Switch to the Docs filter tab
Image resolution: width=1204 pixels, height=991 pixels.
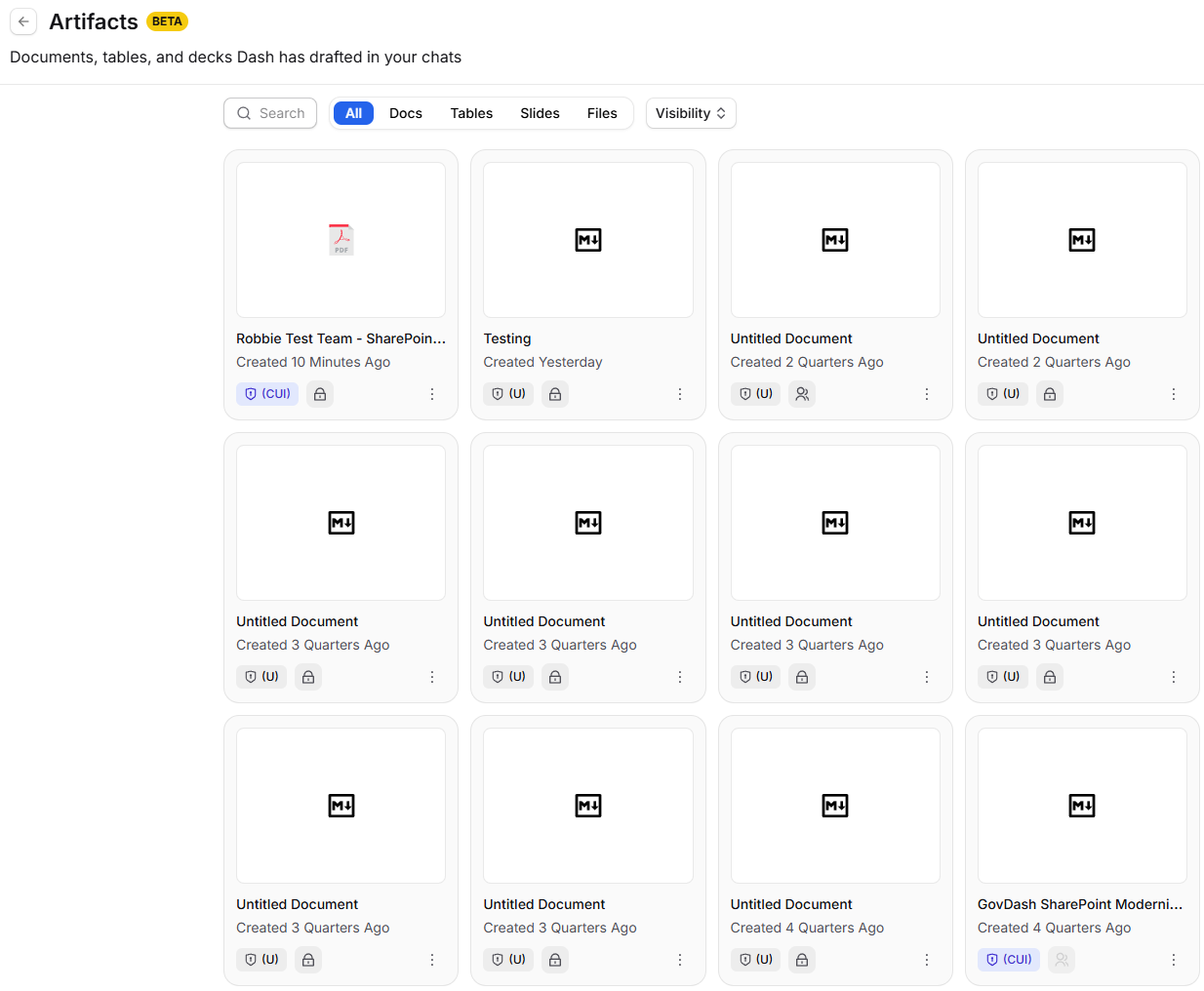coord(406,113)
